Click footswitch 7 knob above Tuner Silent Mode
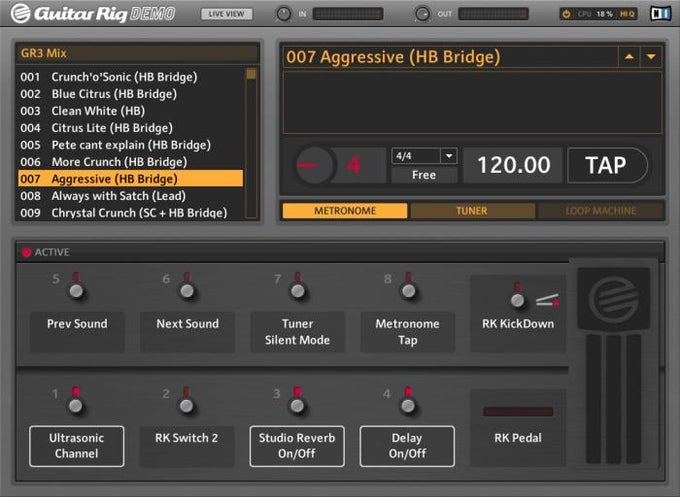 pos(298,290)
